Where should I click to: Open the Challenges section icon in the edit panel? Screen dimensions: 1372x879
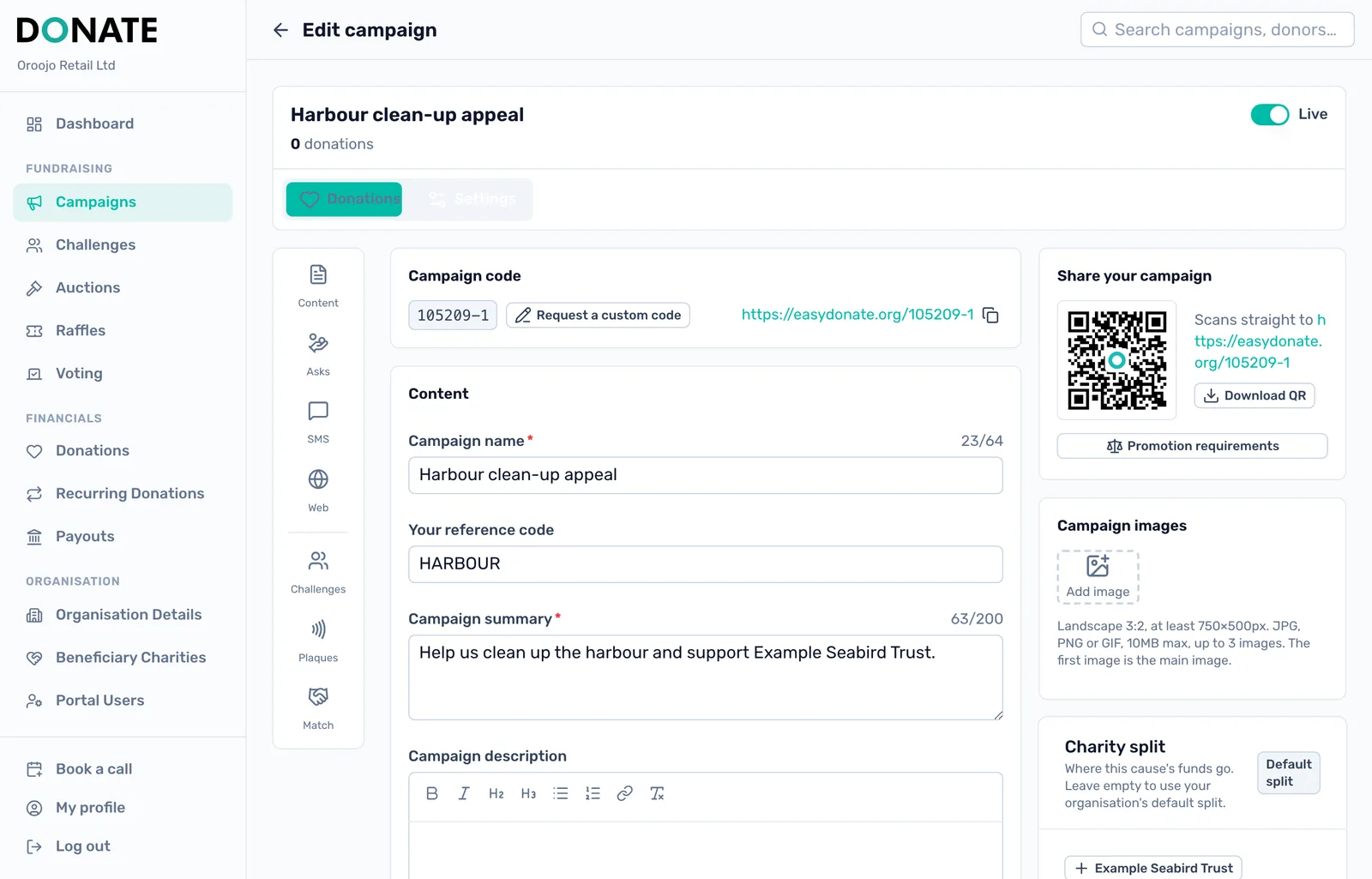pyautogui.click(x=318, y=573)
